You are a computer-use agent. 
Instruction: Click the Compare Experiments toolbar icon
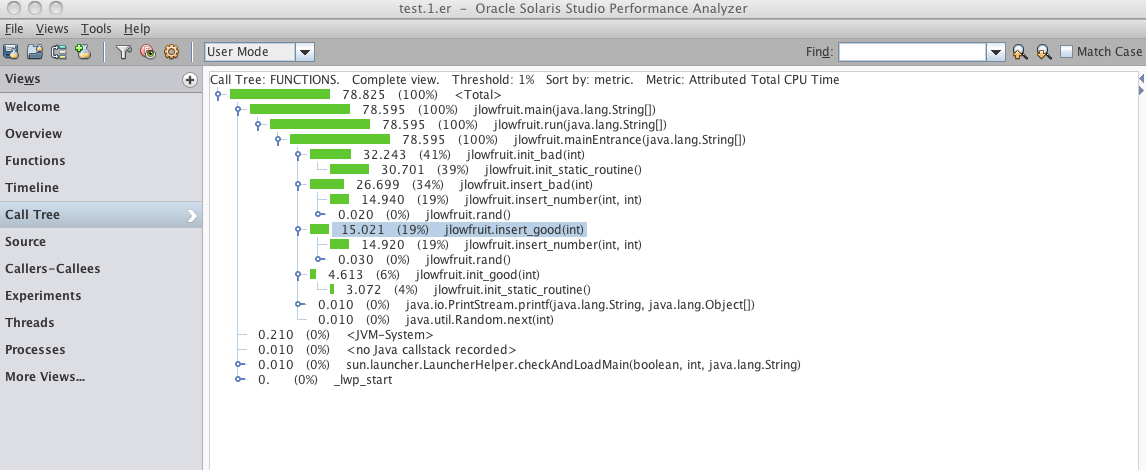click(59, 52)
